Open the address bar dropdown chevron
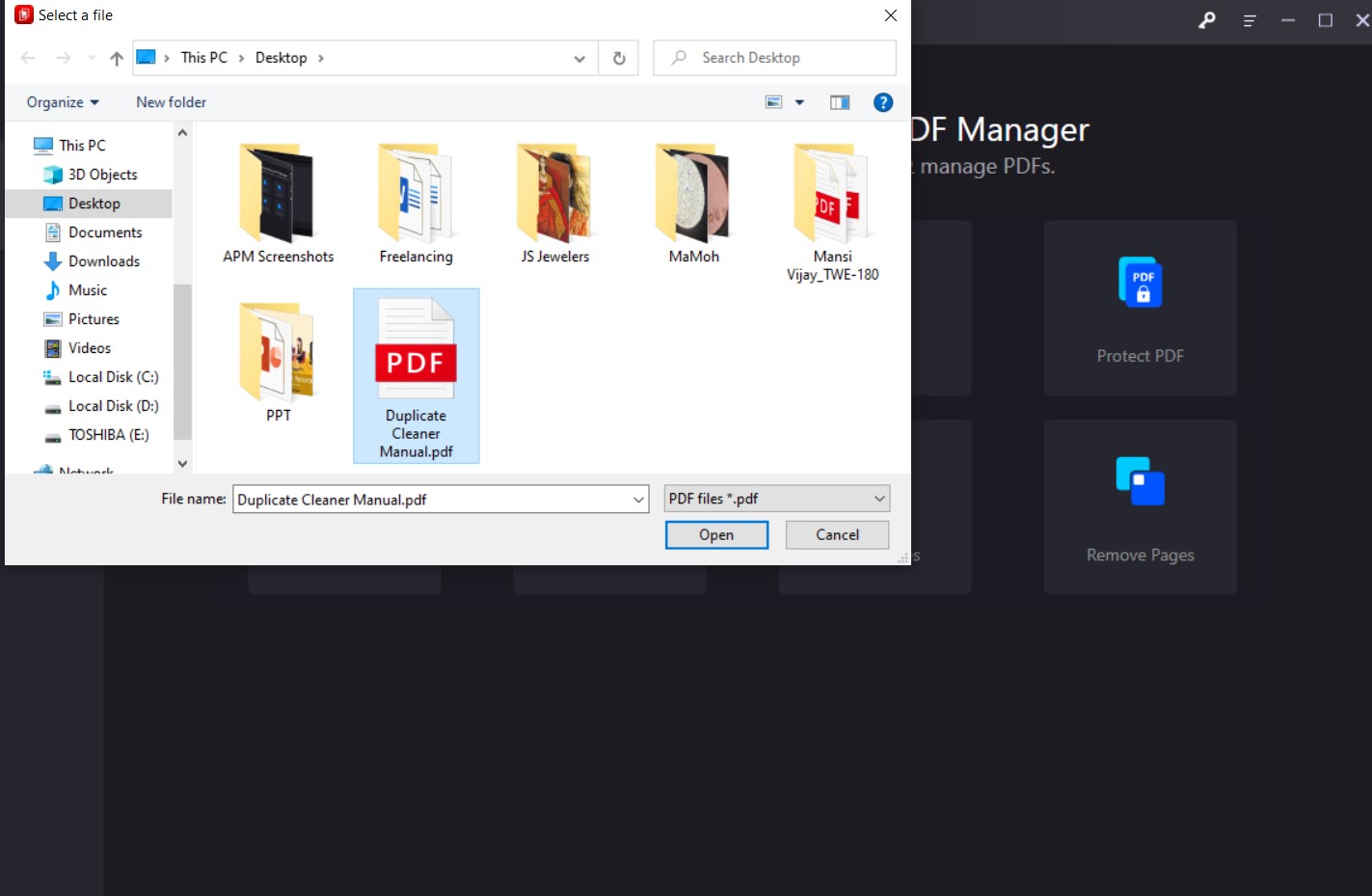The height and width of the screenshot is (896, 1372). point(579,58)
